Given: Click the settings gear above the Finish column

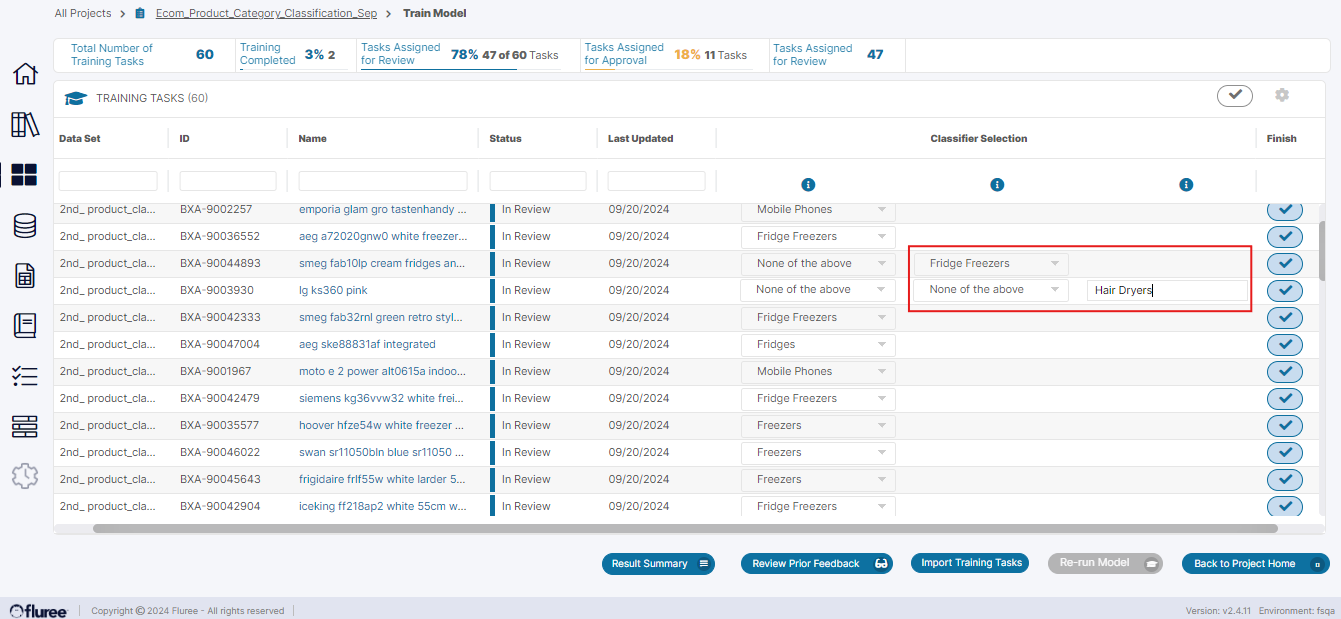Looking at the screenshot, I should [1282, 95].
